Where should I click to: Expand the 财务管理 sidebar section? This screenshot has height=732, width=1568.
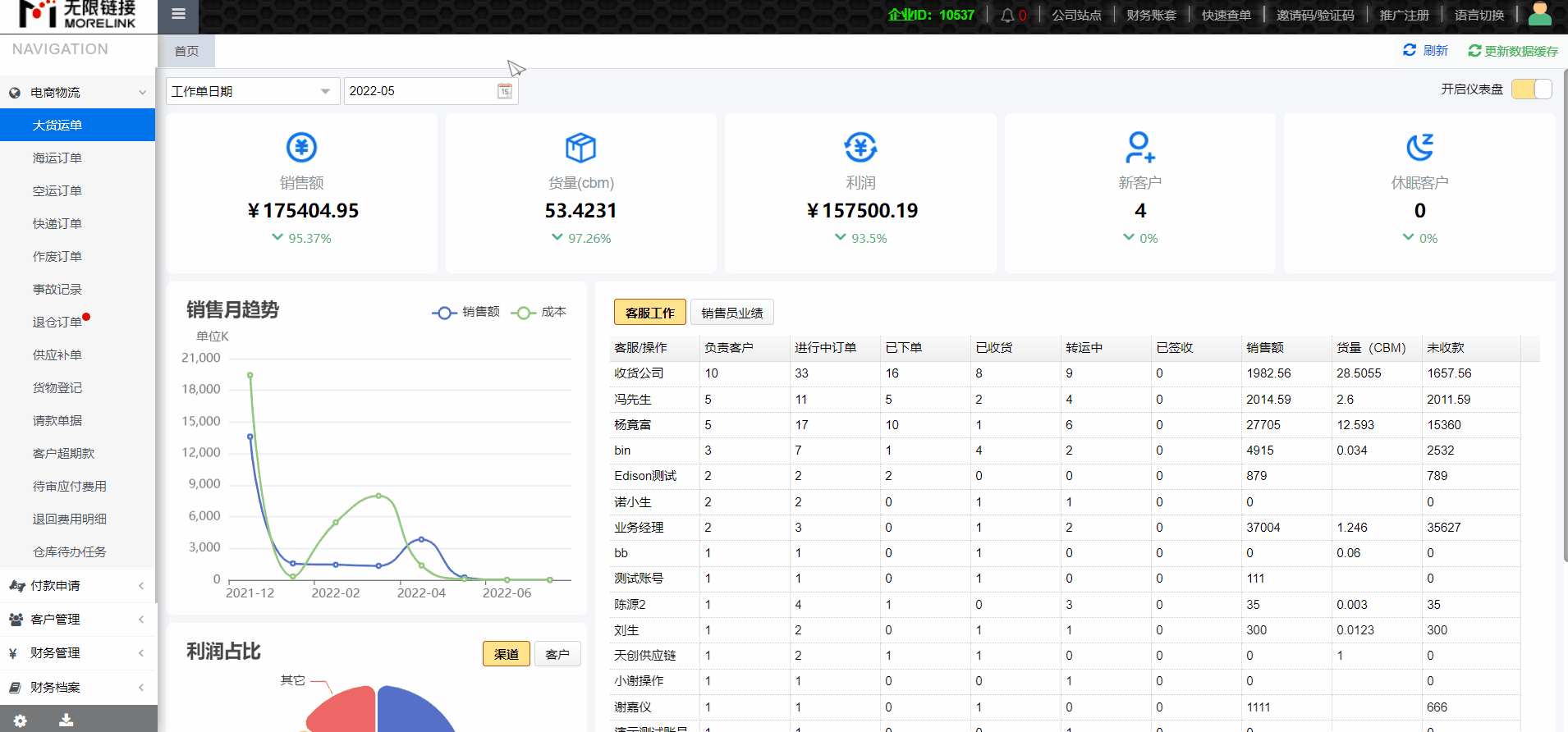point(77,653)
